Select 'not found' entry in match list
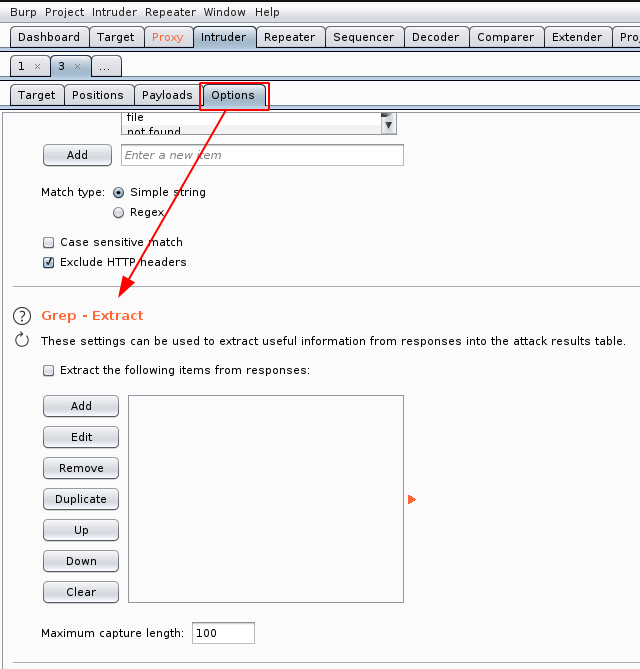The width and height of the screenshot is (640, 669). click(252, 130)
